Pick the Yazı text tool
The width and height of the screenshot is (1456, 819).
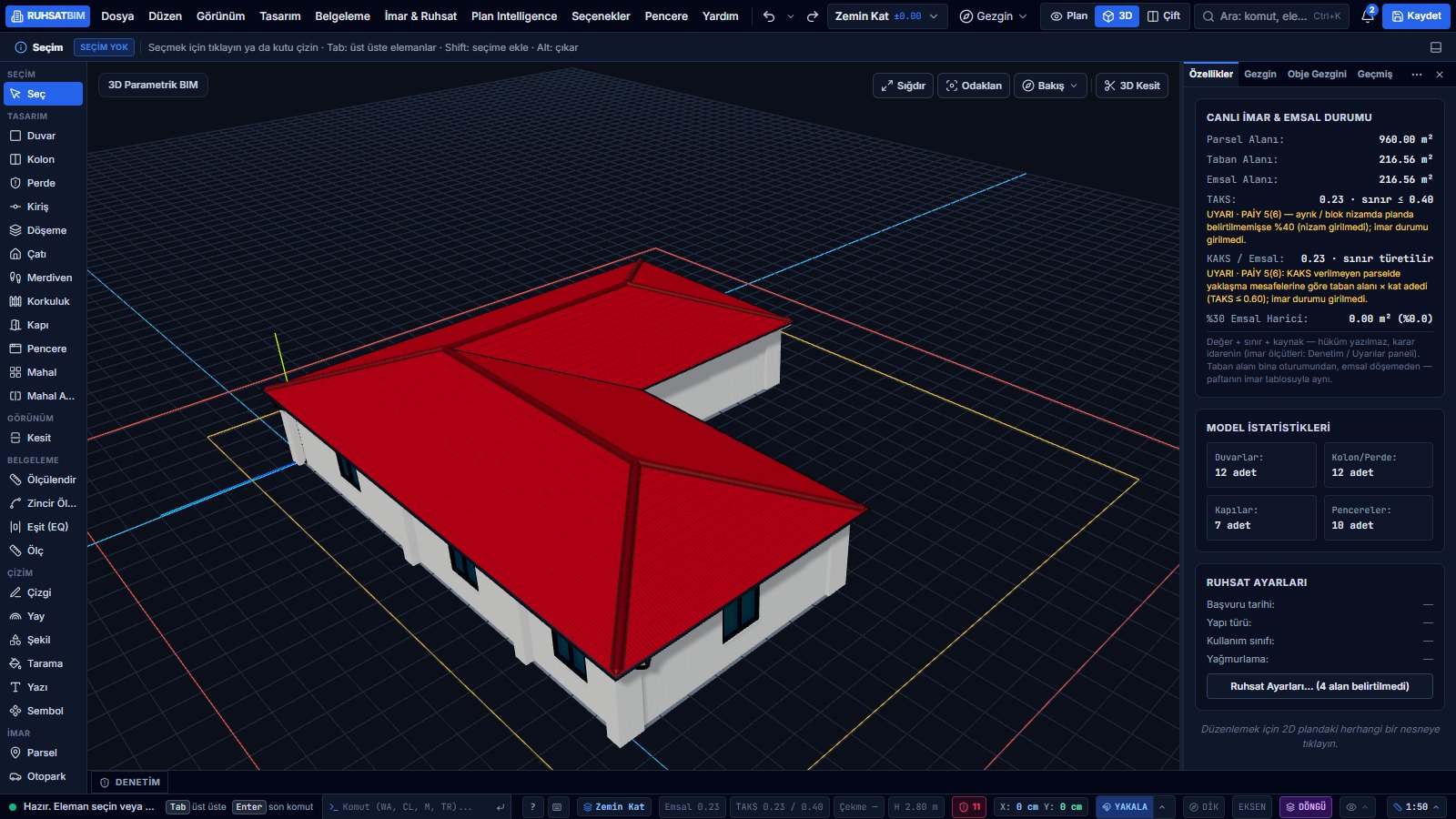[43, 687]
